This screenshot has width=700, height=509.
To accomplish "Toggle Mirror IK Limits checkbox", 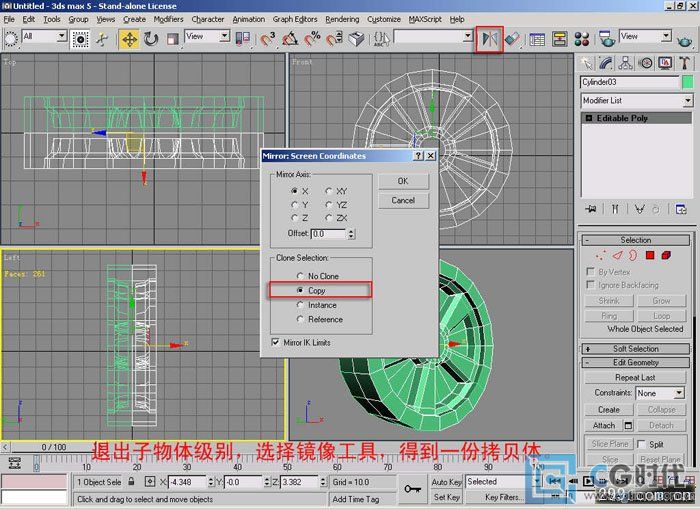I will pyautogui.click(x=275, y=342).
